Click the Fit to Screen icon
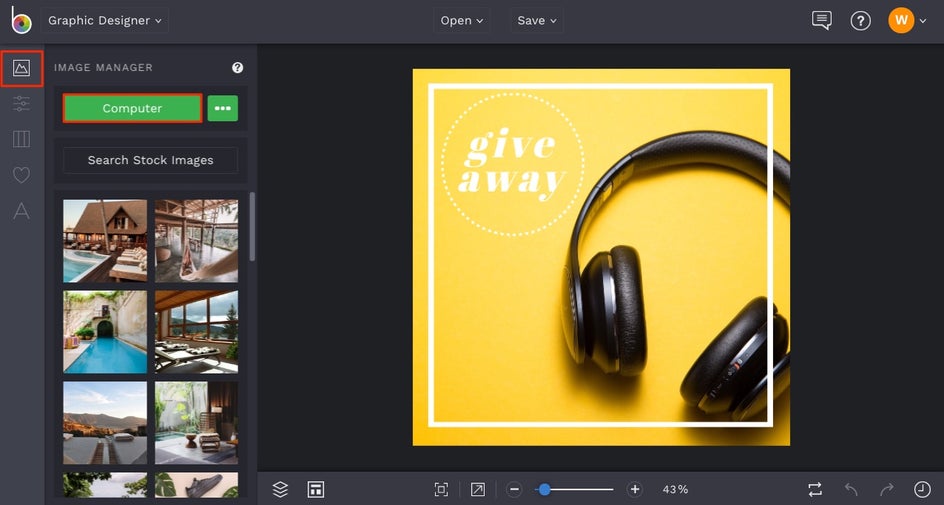This screenshot has width=944, height=505. click(x=441, y=489)
